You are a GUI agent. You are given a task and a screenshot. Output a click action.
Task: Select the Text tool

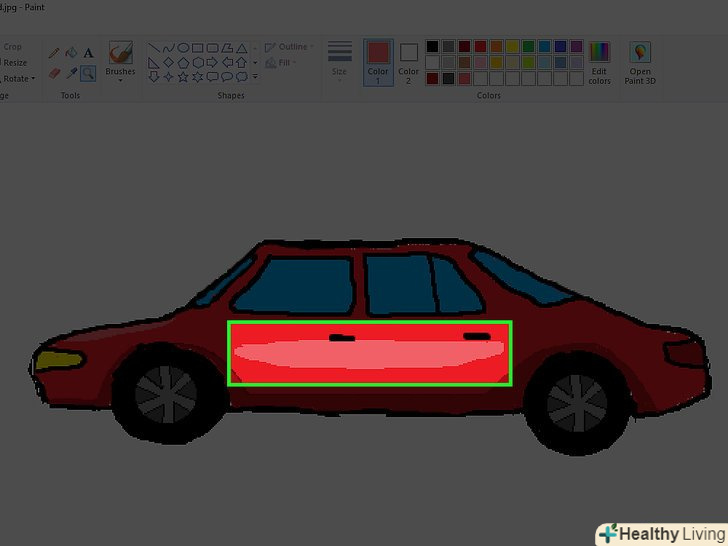coord(88,53)
